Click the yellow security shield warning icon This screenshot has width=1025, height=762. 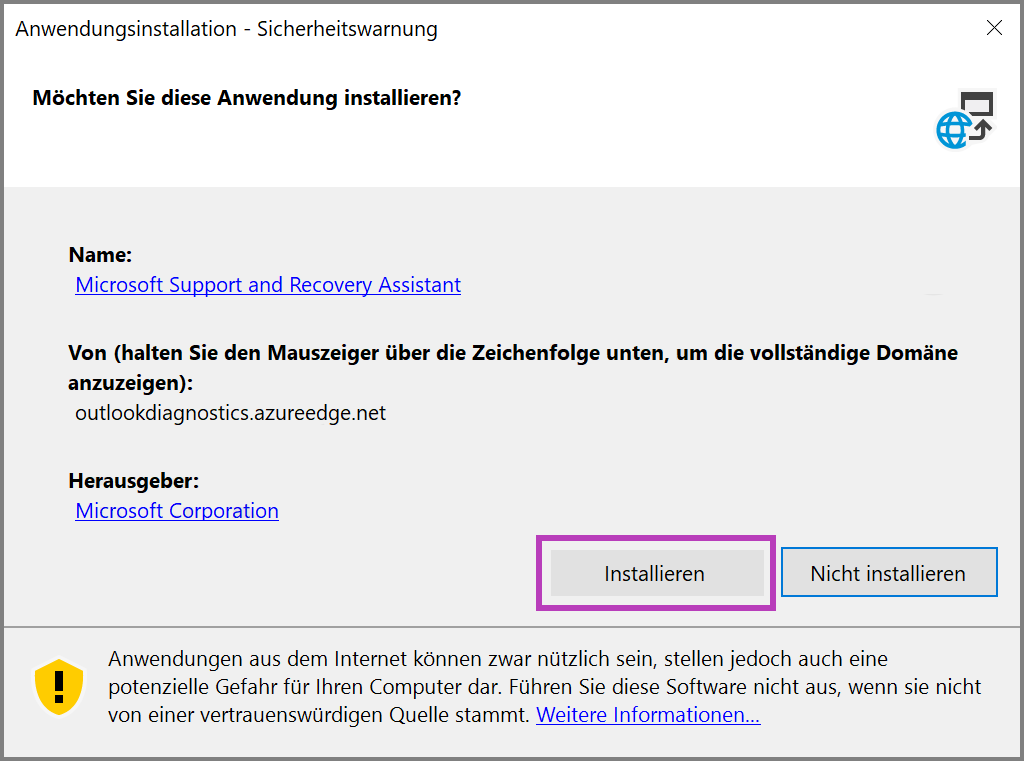(59, 687)
